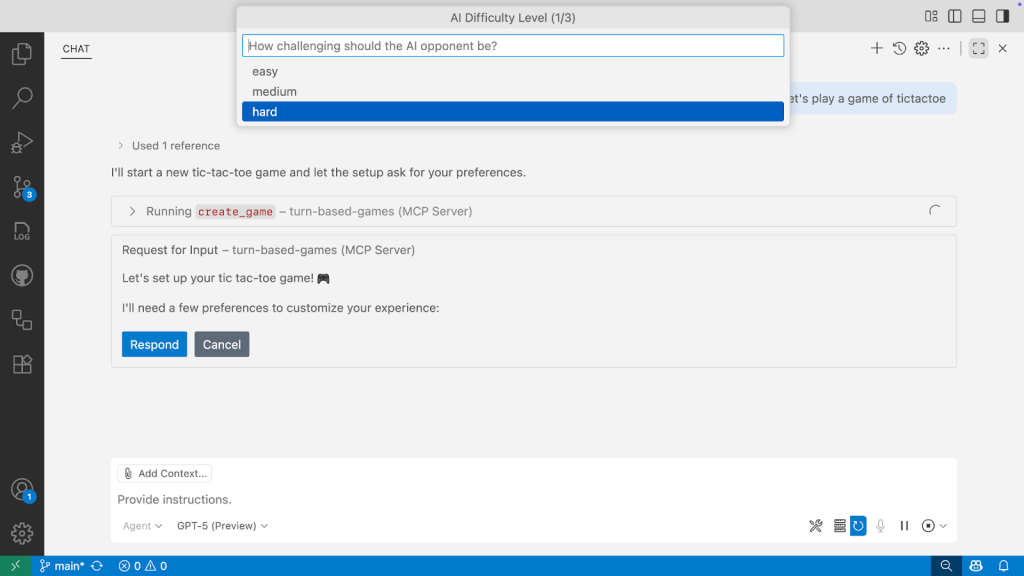Click Respond button
This screenshot has height=576, width=1024.
pos(154,344)
